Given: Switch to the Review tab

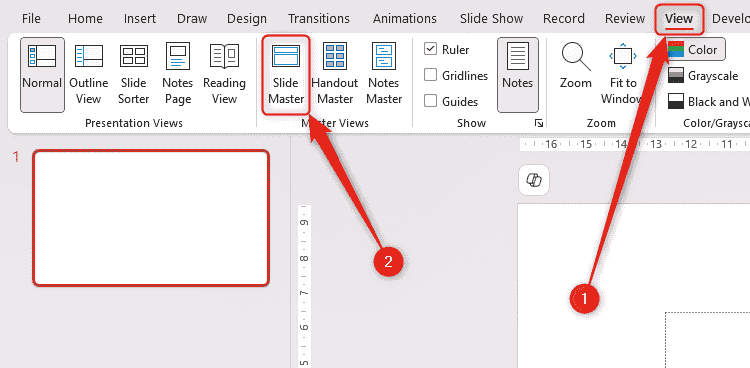Looking at the screenshot, I should [x=625, y=19].
